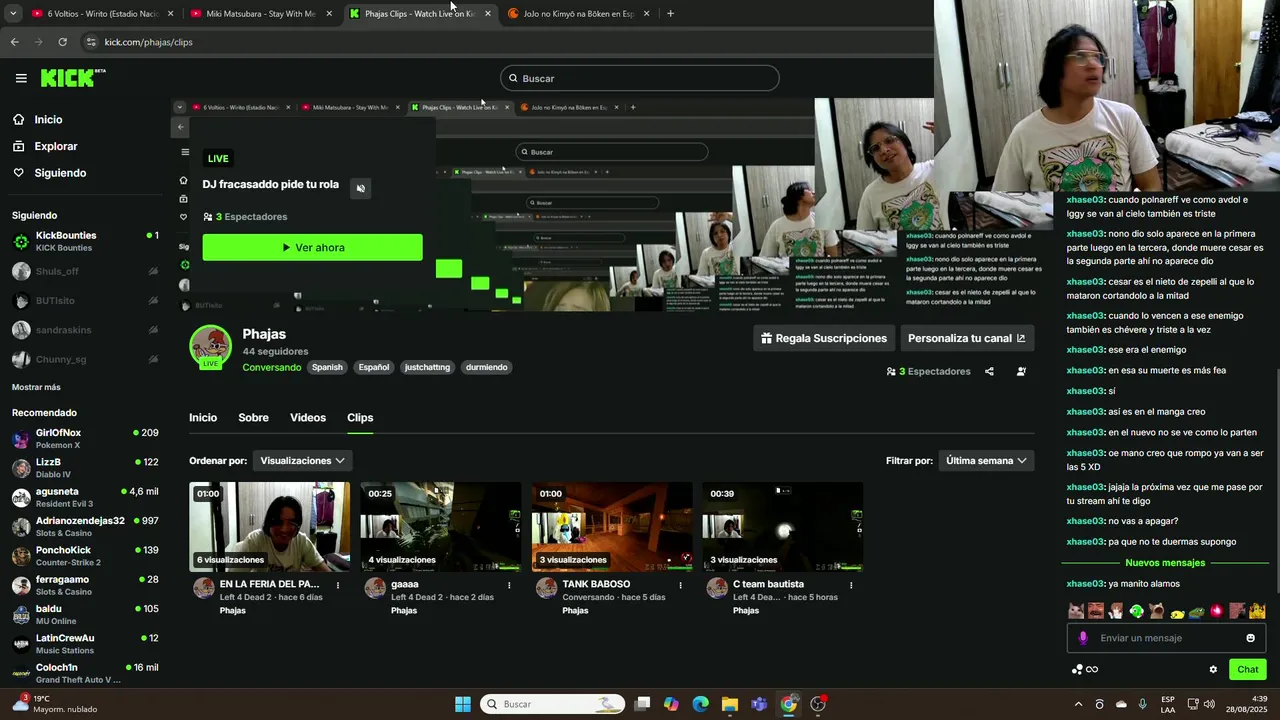Open three-dot menu for C team bautista clip

pyautogui.click(x=851, y=585)
